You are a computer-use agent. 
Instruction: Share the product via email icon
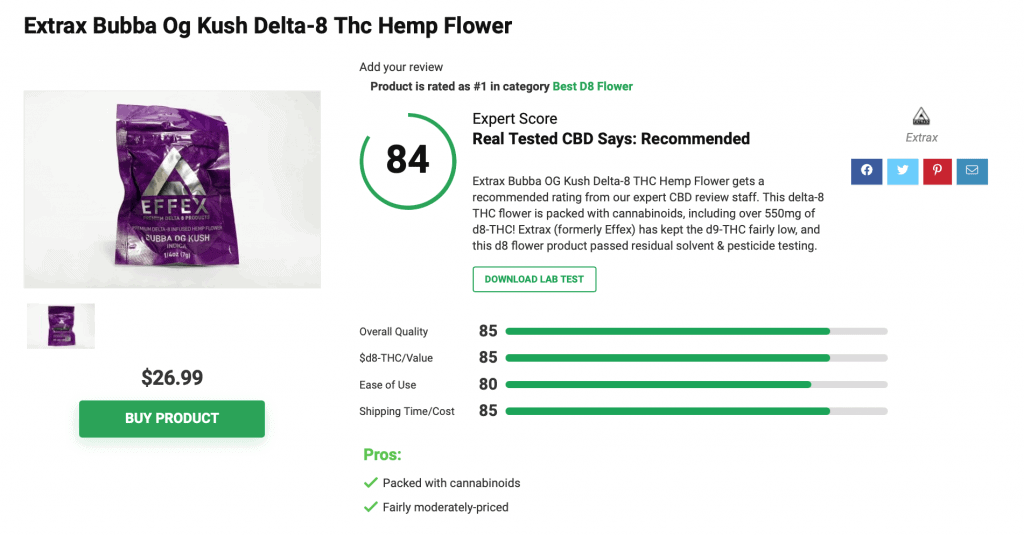(x=972, y=171)
